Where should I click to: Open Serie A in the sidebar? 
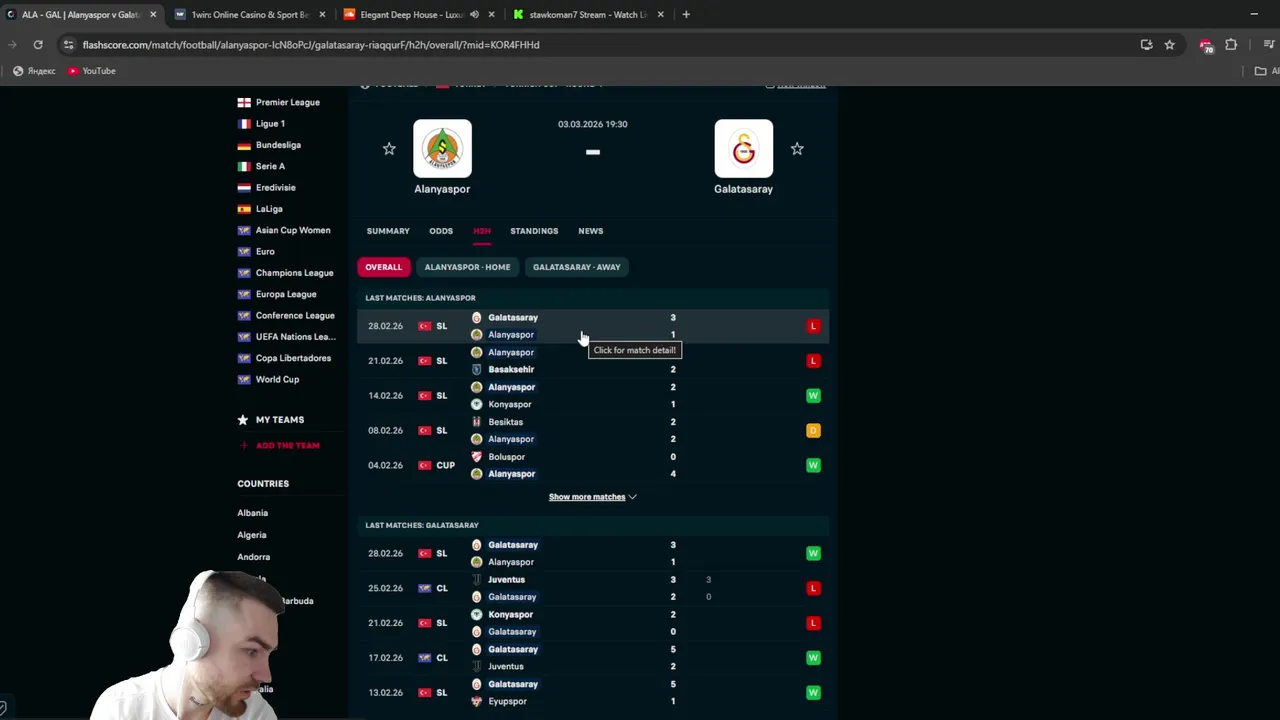click(270, 166)
